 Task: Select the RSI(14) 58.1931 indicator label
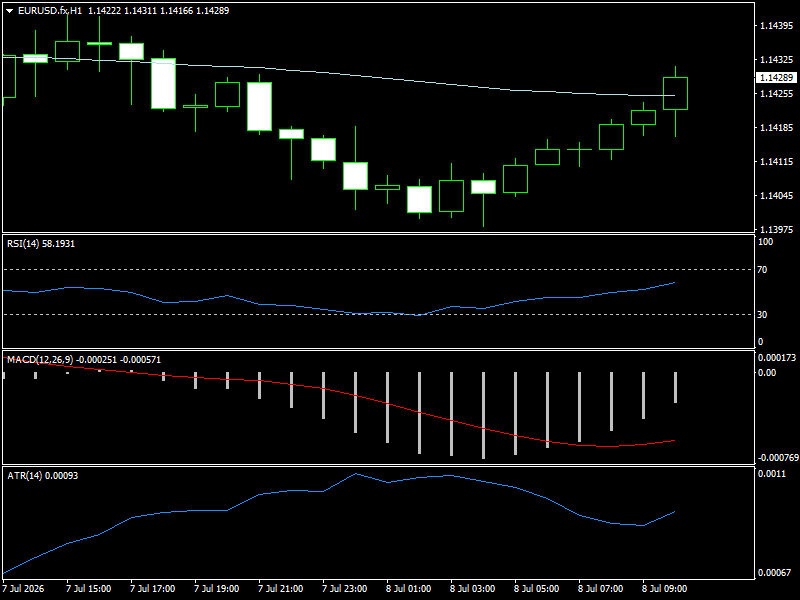tap(41, 244)
